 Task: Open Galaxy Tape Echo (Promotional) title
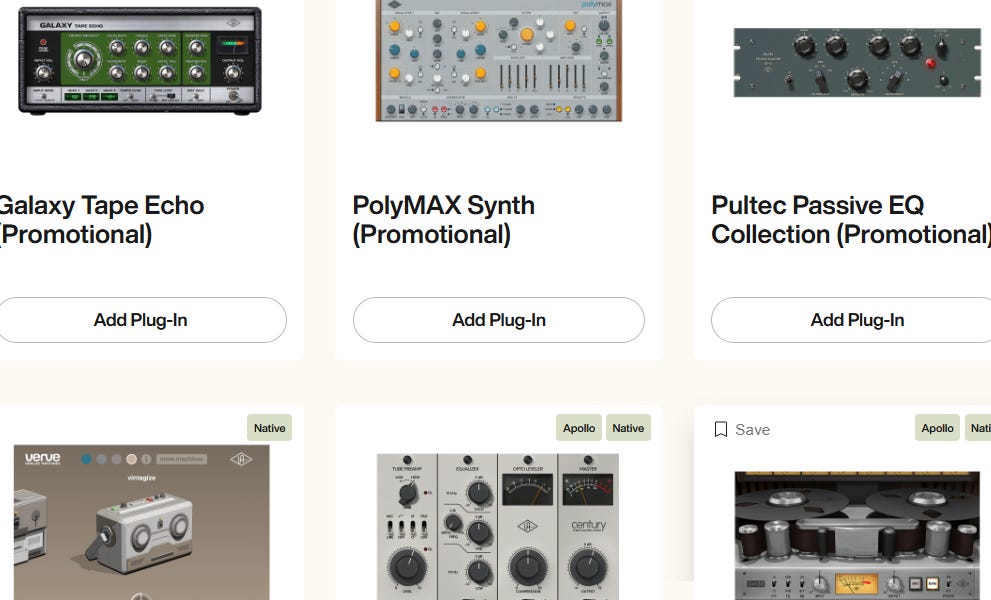click(x=101, y=220)
